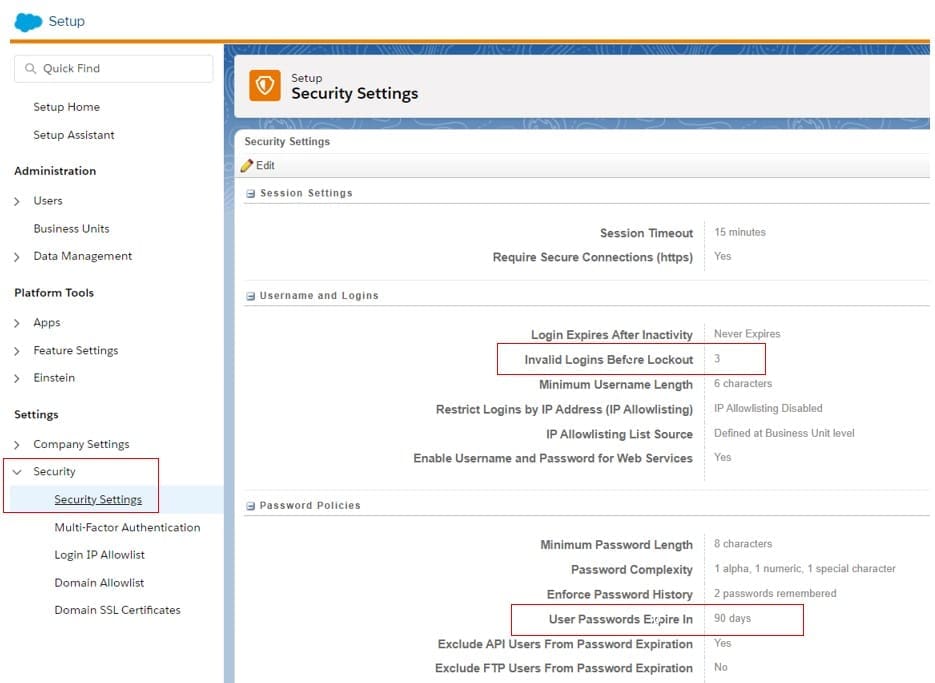The width and height of the screenshot is (935, 683).
Task: Expand the Einstein sidebar section
Action: point(17,378)
